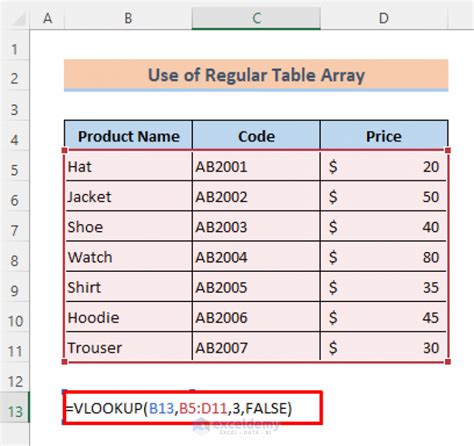Select code cell AB2005

tap(256, 287)
